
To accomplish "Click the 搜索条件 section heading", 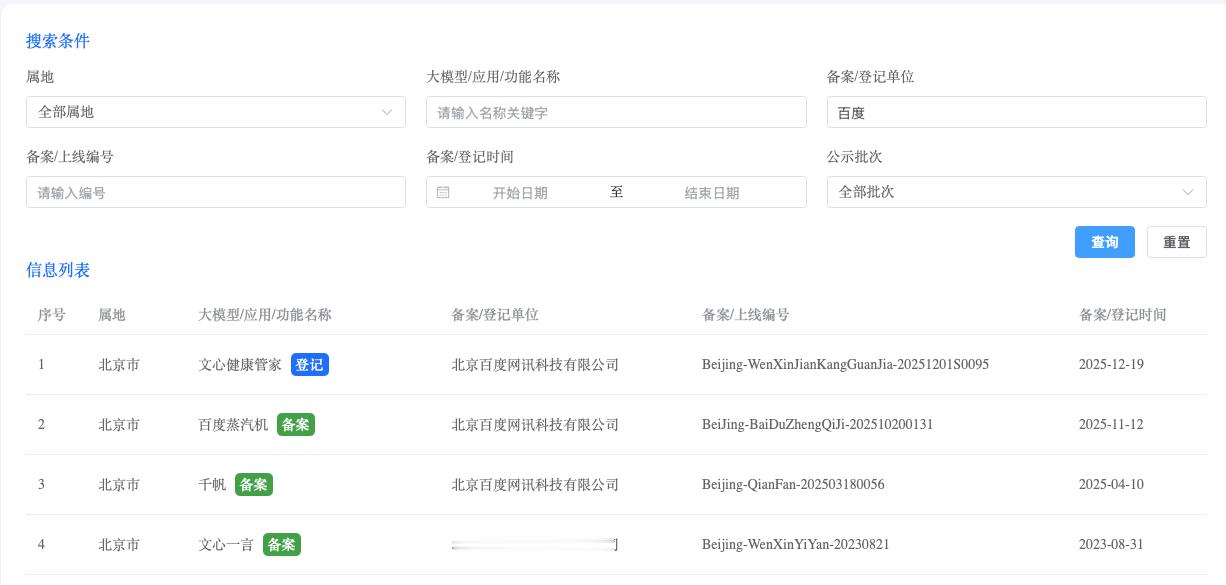I will [x=58, y=41].
